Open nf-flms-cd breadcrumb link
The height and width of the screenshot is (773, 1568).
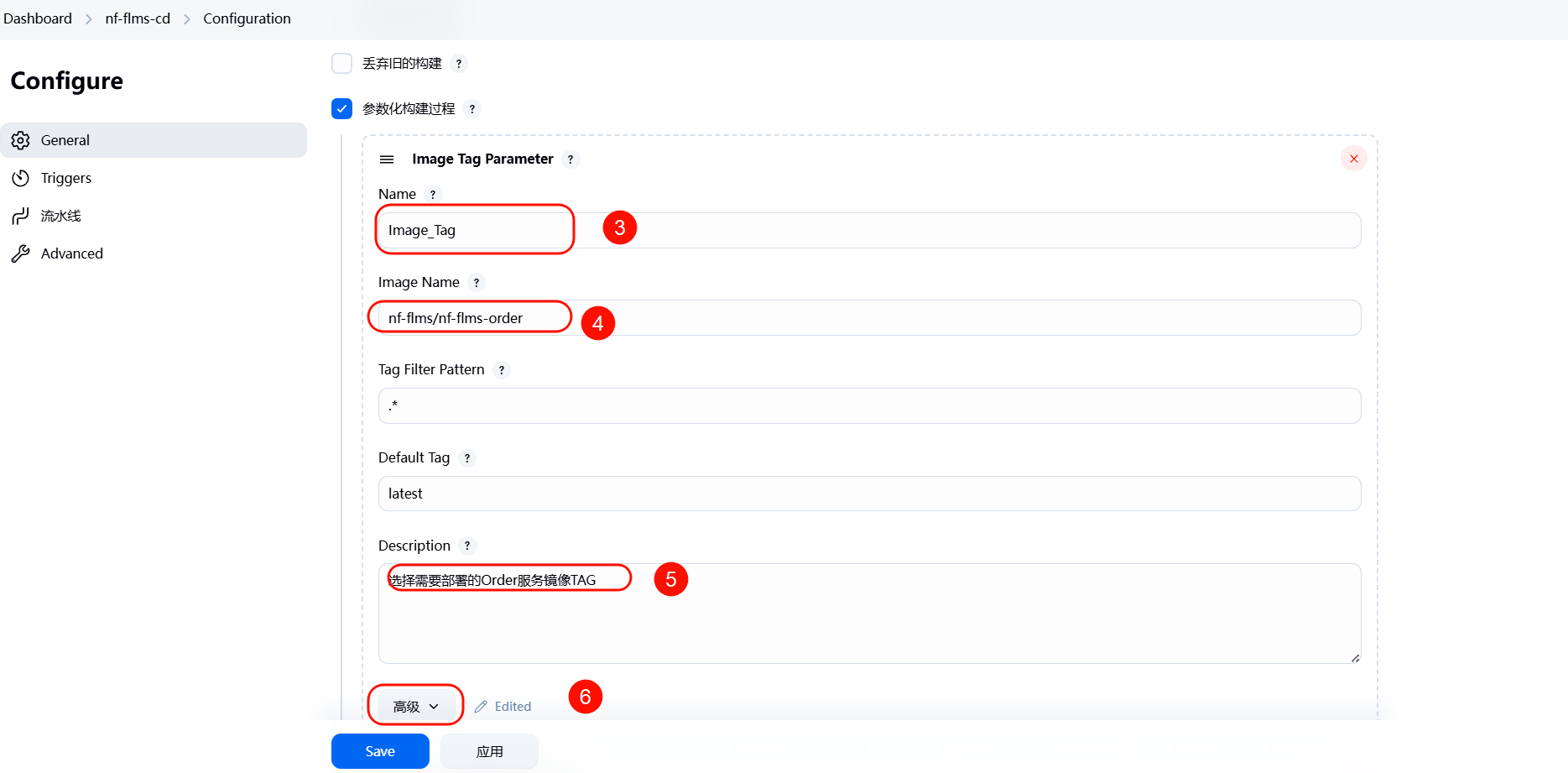click(x=138, y=18)
